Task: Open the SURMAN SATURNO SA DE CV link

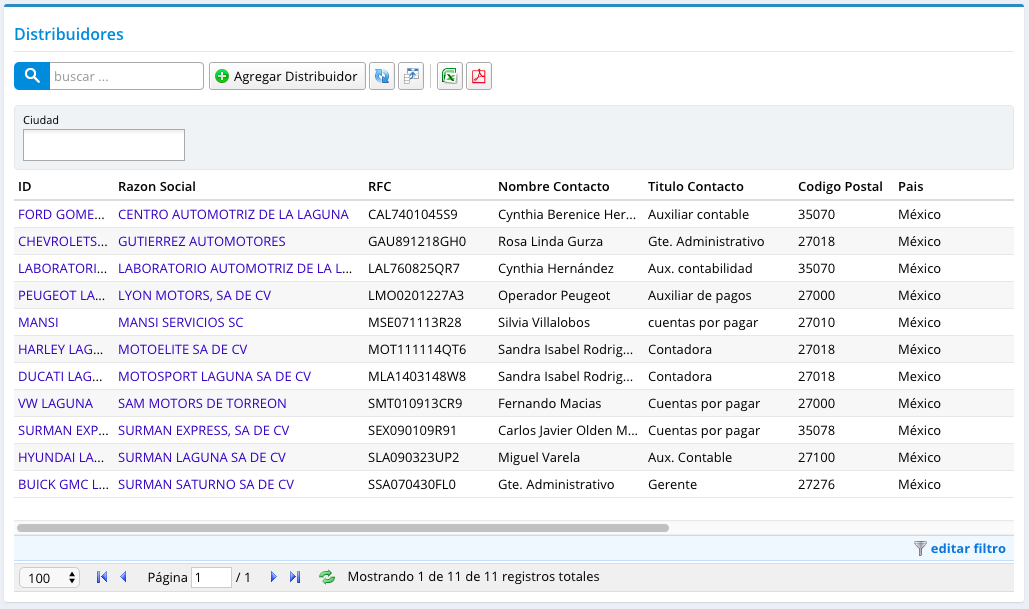Action: click(206, 484)
